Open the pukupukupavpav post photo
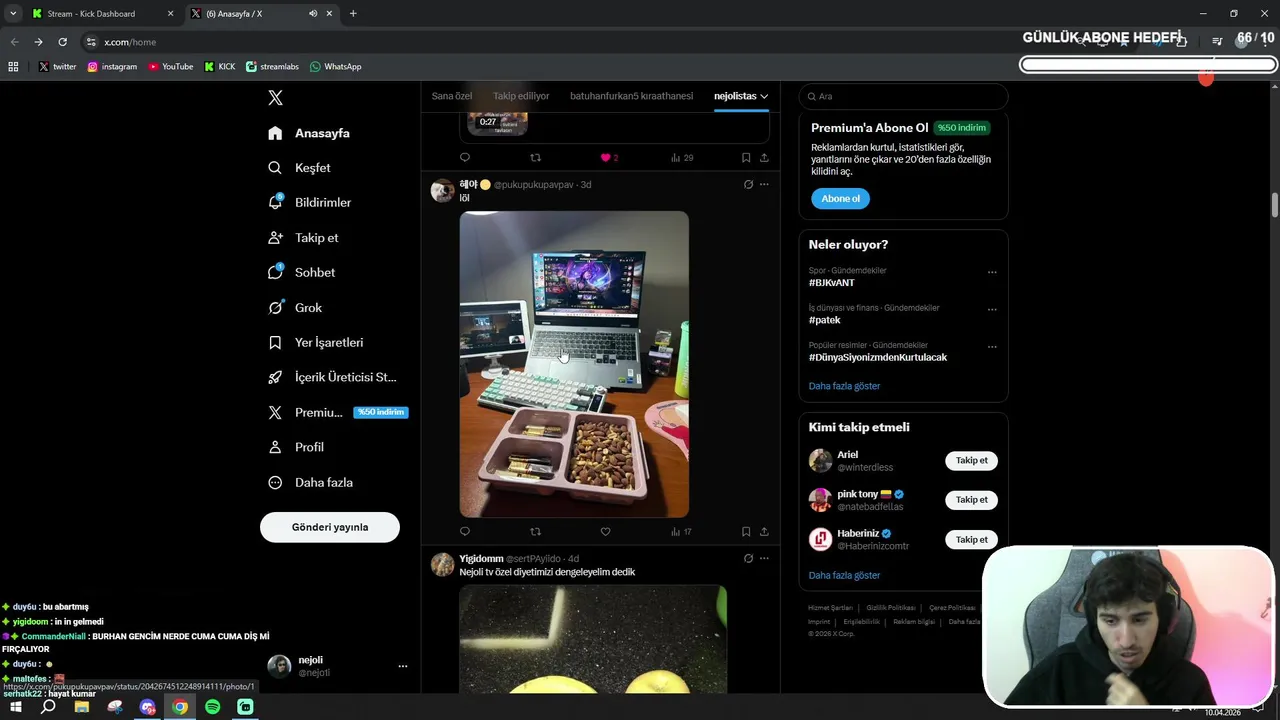The height and width of the screenshot is (720, 1280). coord(574,364)
